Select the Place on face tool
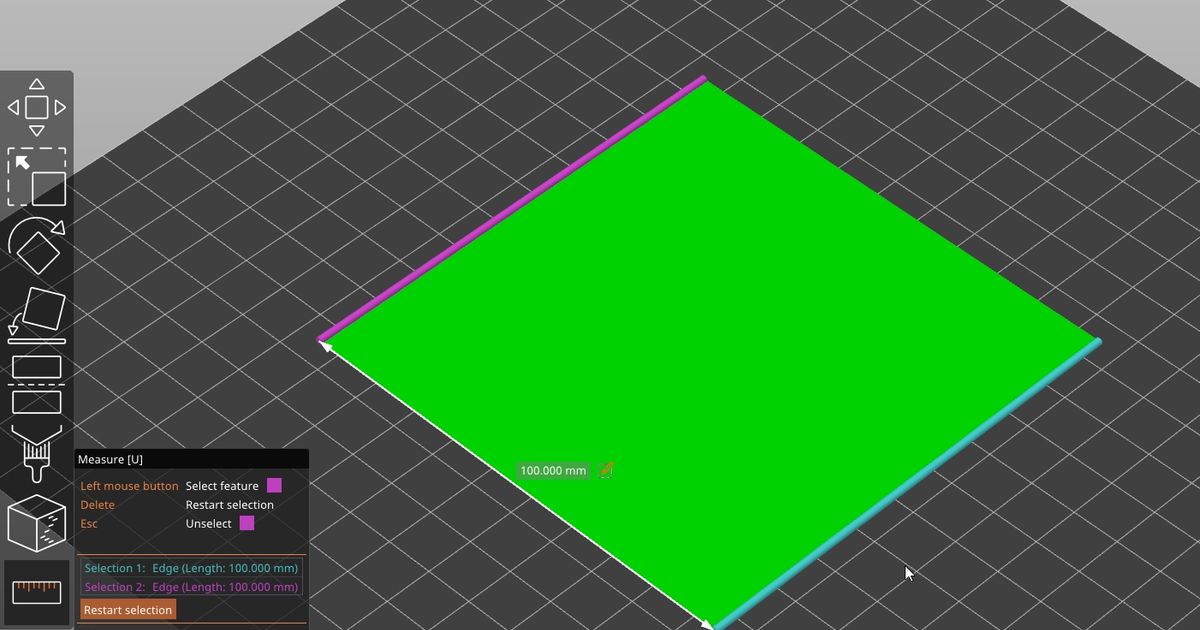Screen dimensions: 1200x630 pyautogui.click(x=37, y=312)
